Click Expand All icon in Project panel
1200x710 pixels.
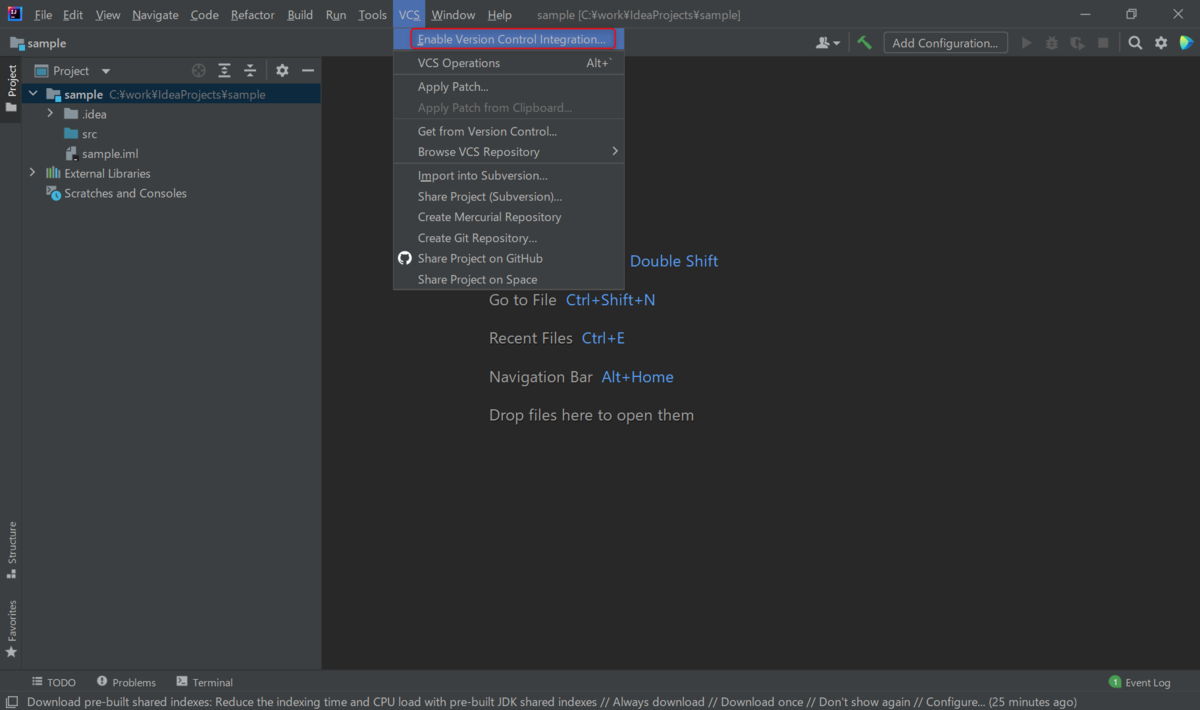224,71
